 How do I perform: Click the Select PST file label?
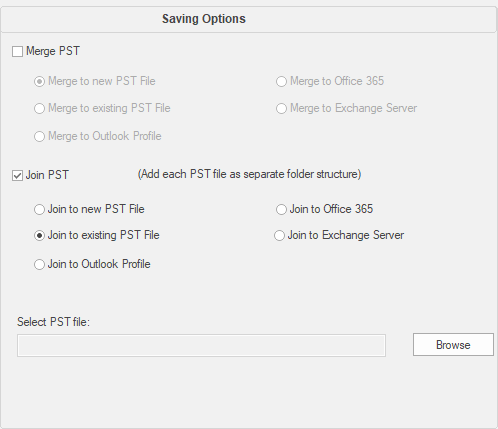53,322
